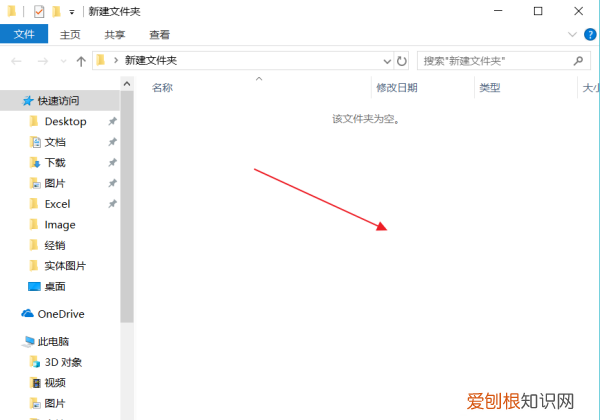Select OneDrive in the navigation pane

pos(61,314)
